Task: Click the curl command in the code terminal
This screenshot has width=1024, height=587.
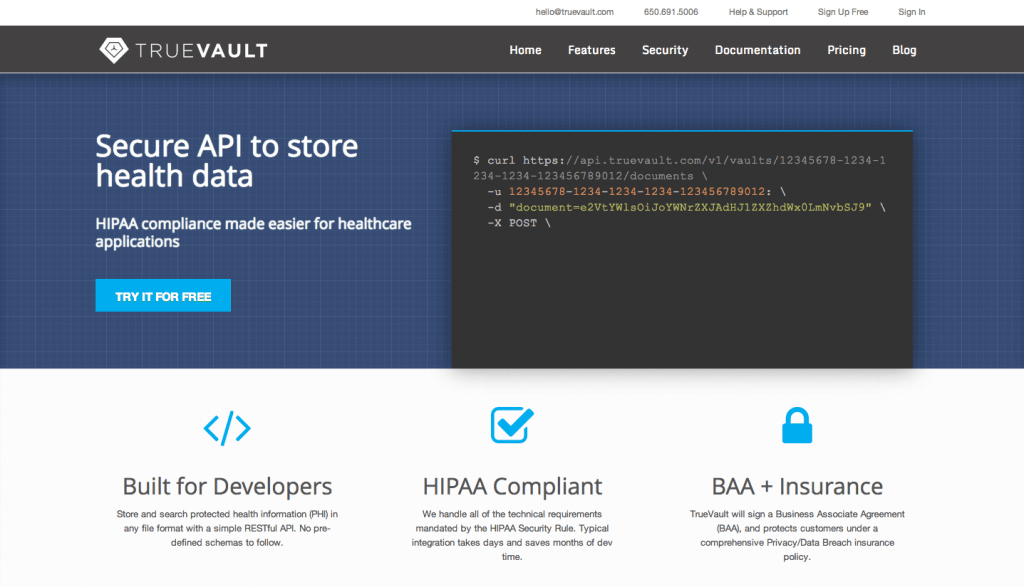Action: point(679,168)
